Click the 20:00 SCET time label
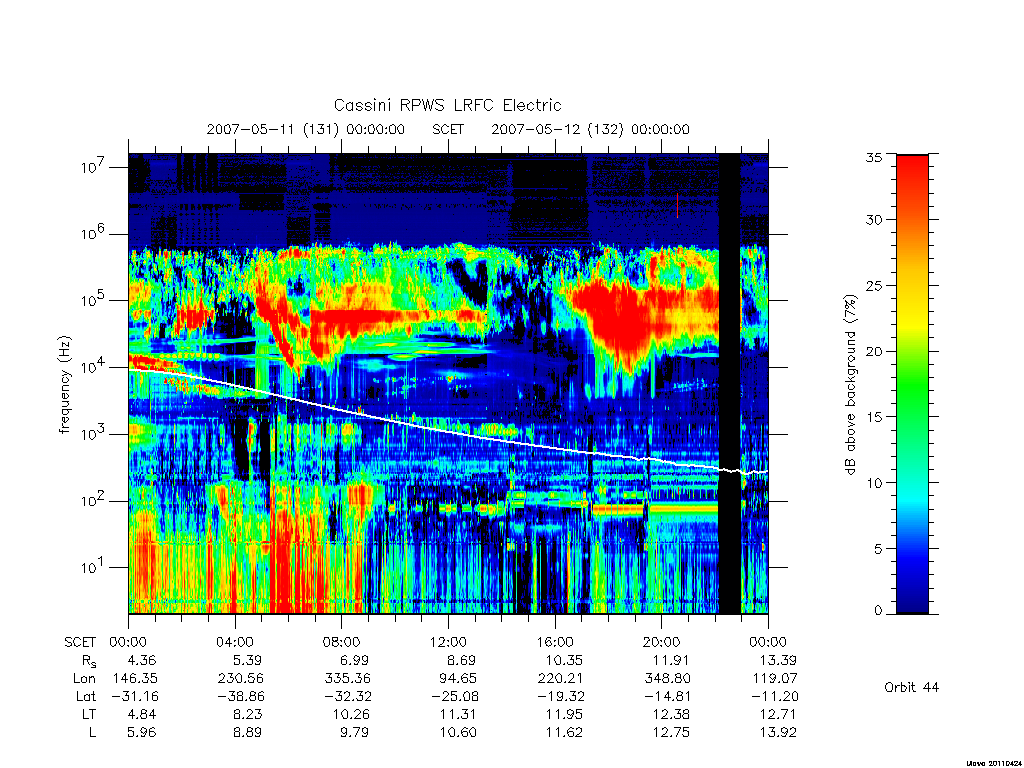Image resolution: width=1024 pixels, height=768 pixels. [661, 642]
